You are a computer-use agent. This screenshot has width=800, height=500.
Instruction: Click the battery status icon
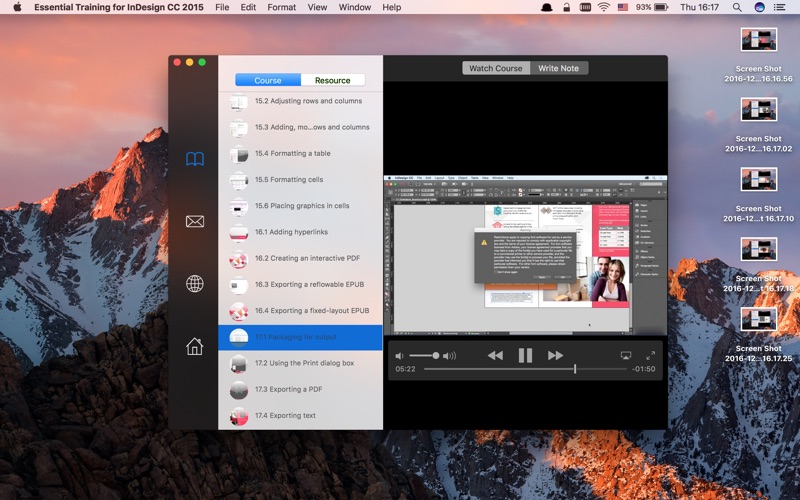(661, 7)
